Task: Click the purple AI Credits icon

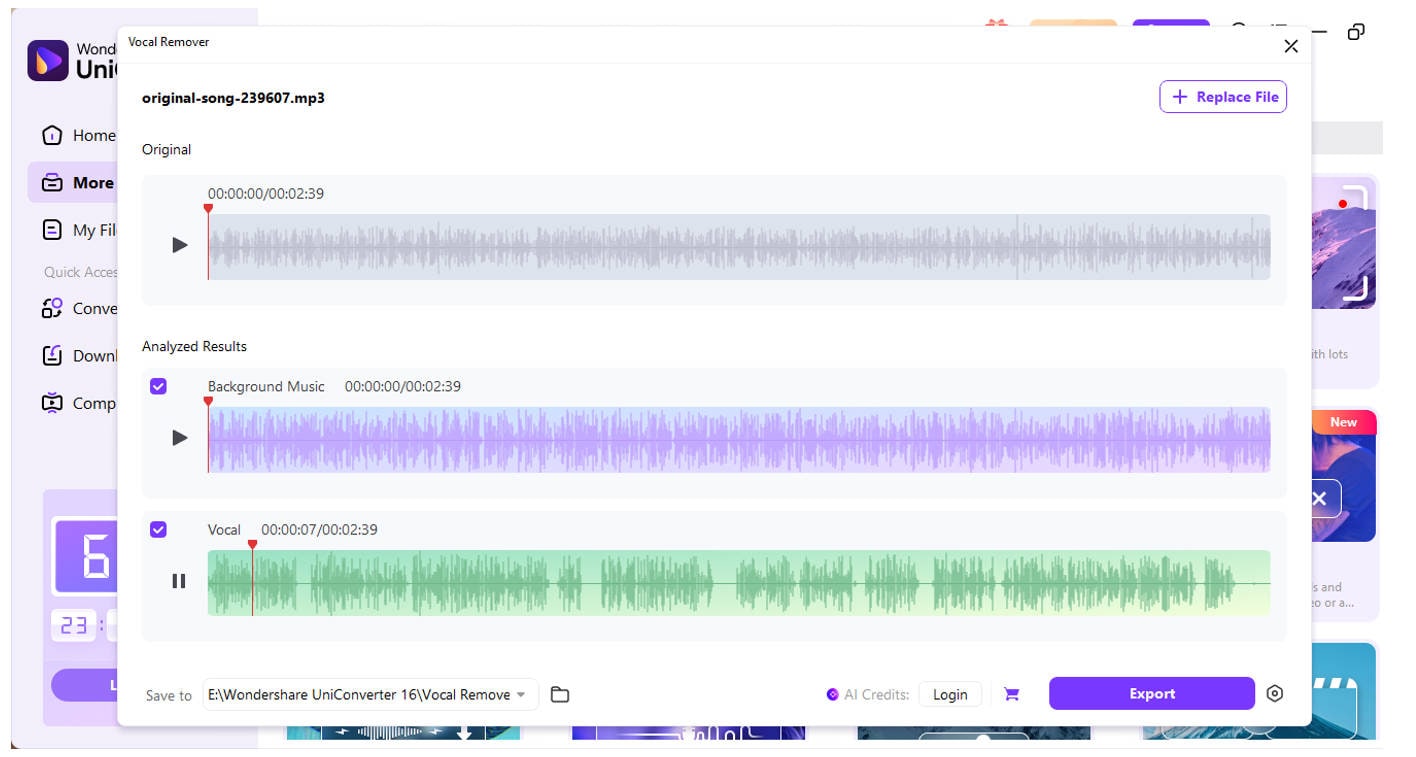Action: click(x=832, y=694)
